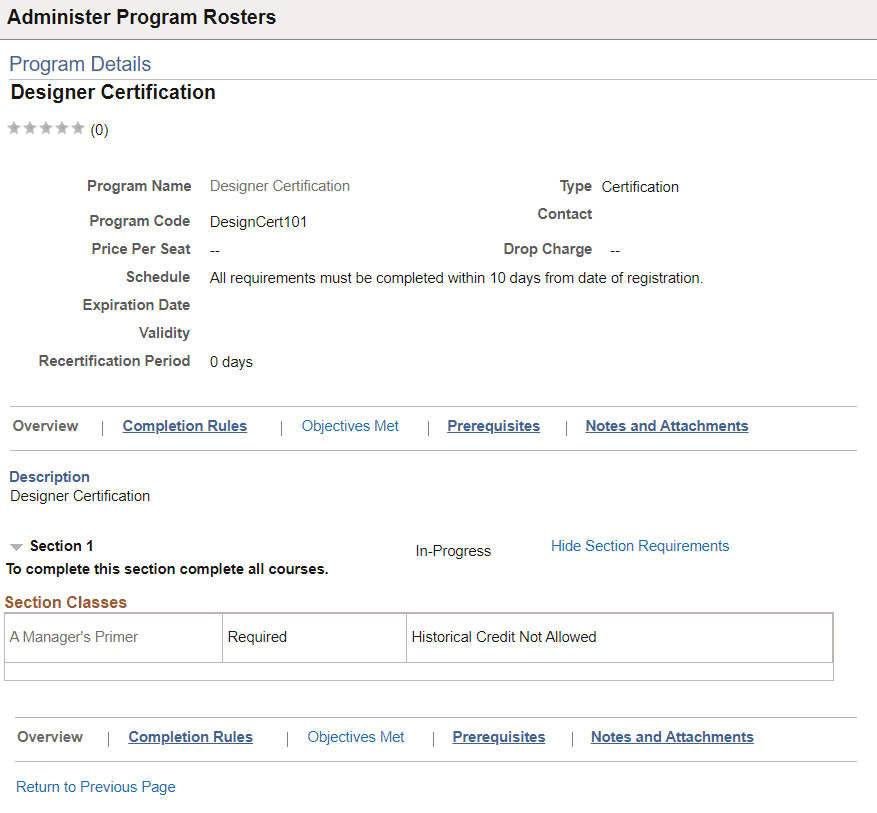
Task: Return to Previous Page
Action: (95, 787)
